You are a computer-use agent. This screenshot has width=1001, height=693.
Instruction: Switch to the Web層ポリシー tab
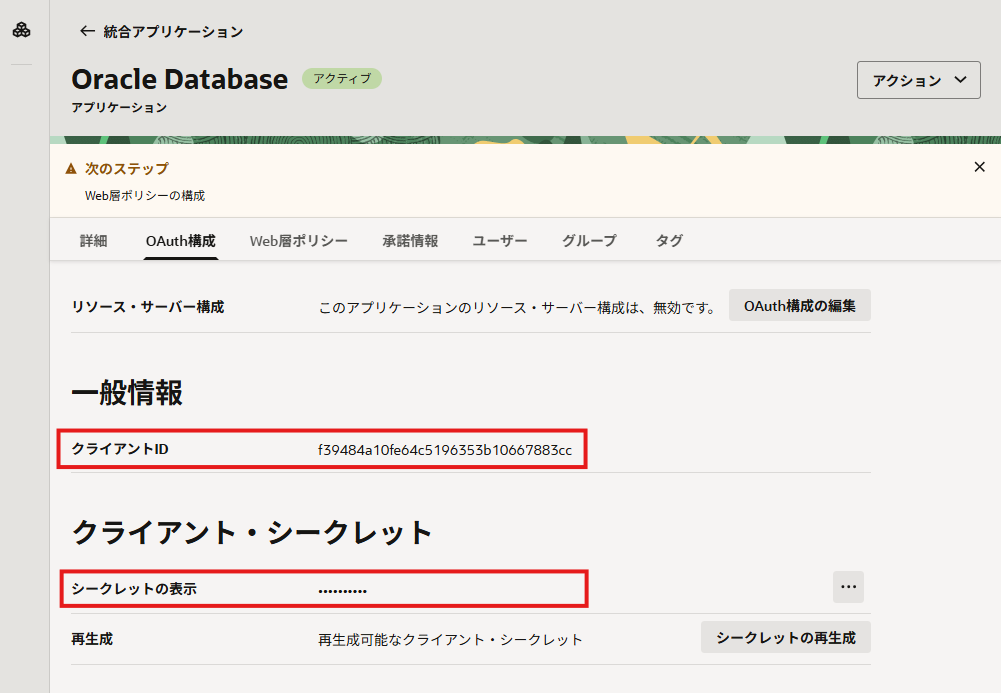(299, 240)
